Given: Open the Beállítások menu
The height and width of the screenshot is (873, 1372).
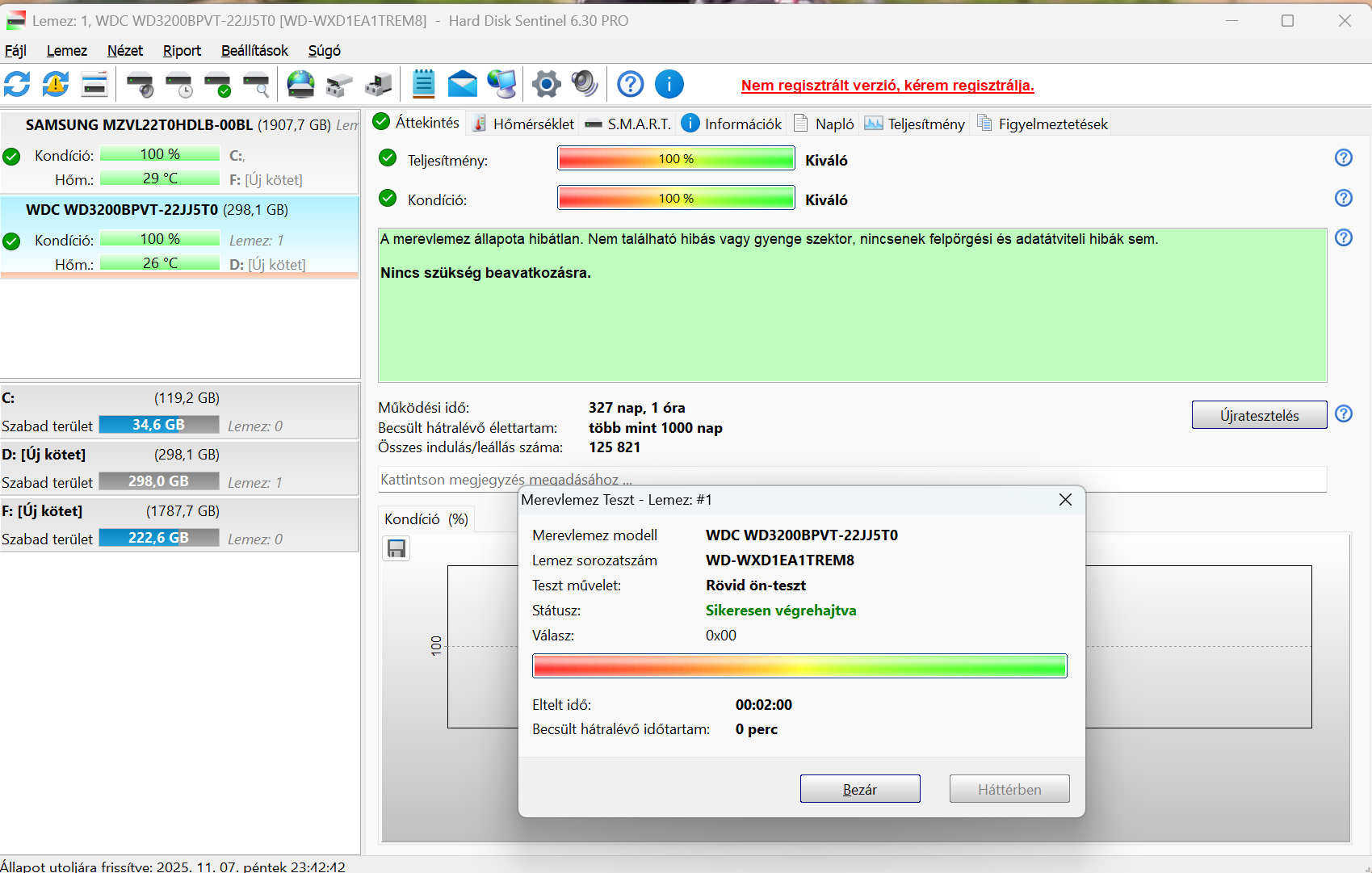Looking at the screenshot, I should (255, 51).
